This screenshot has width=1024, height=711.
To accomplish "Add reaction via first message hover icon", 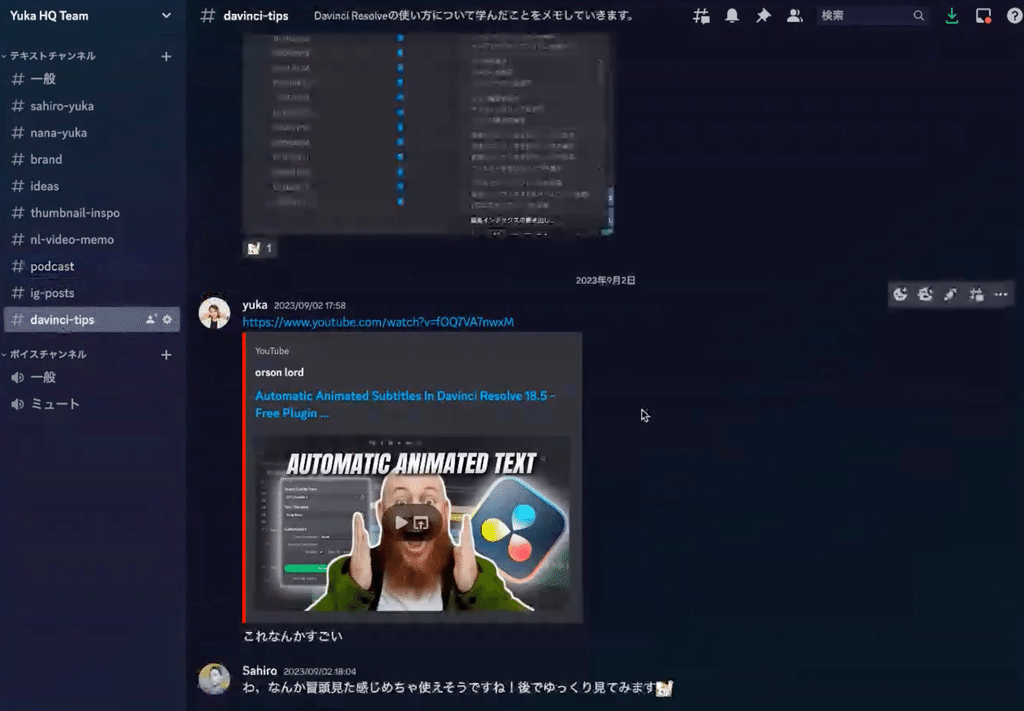I will [900, 294].
